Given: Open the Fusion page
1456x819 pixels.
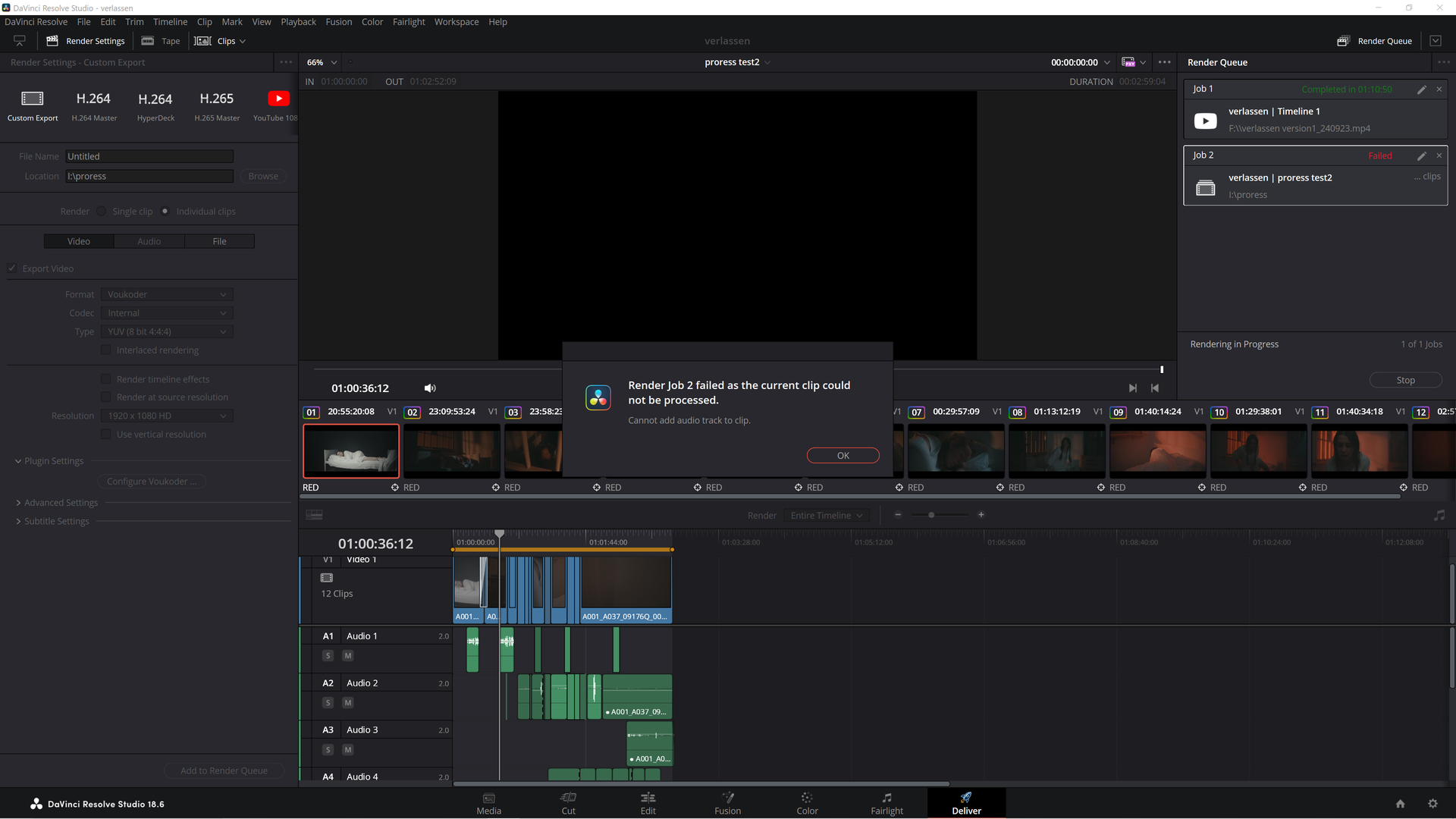Looking at the screenshot, I should (x=728, y=803).
